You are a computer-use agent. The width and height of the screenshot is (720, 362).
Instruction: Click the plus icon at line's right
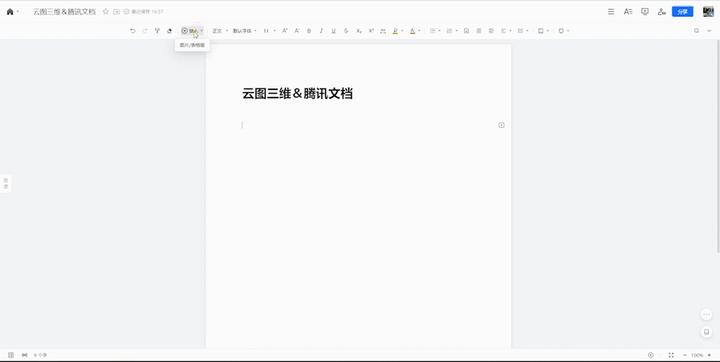click(x=501, y=125)
